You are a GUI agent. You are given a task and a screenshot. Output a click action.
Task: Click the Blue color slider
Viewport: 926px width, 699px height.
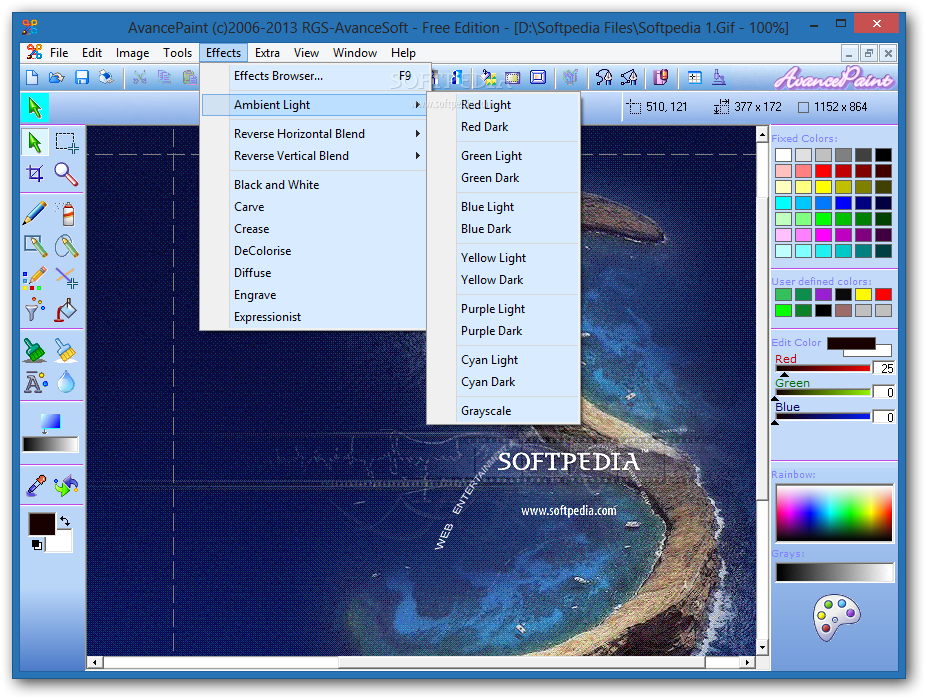click(x=823, y=417)
